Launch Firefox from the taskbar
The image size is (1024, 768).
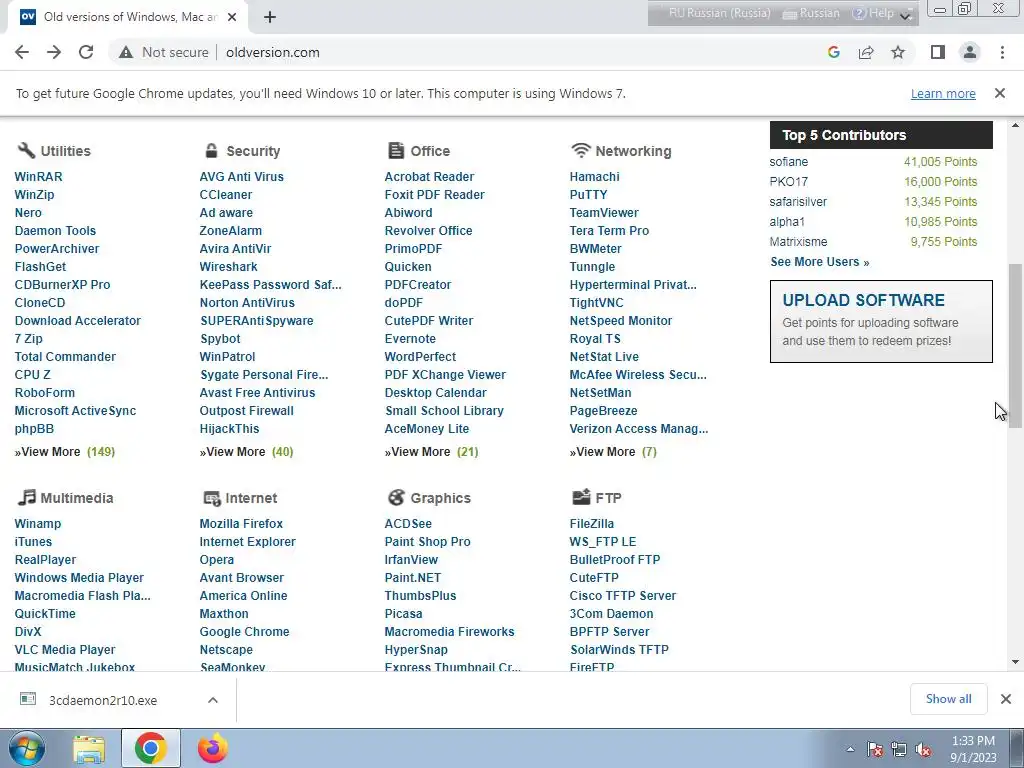coord(212,748)
